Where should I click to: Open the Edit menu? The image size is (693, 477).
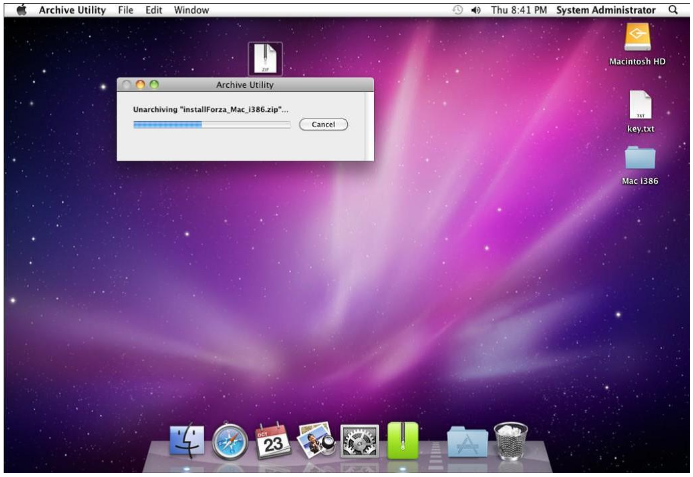153,10
